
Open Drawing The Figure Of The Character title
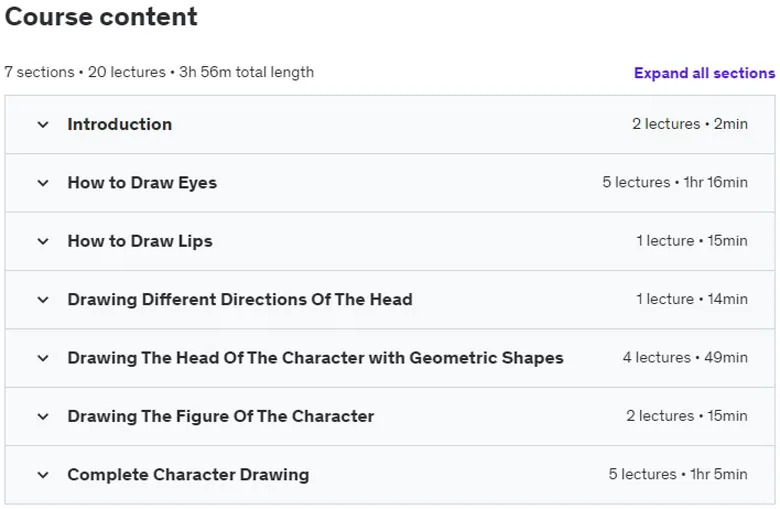coord(221,416)
